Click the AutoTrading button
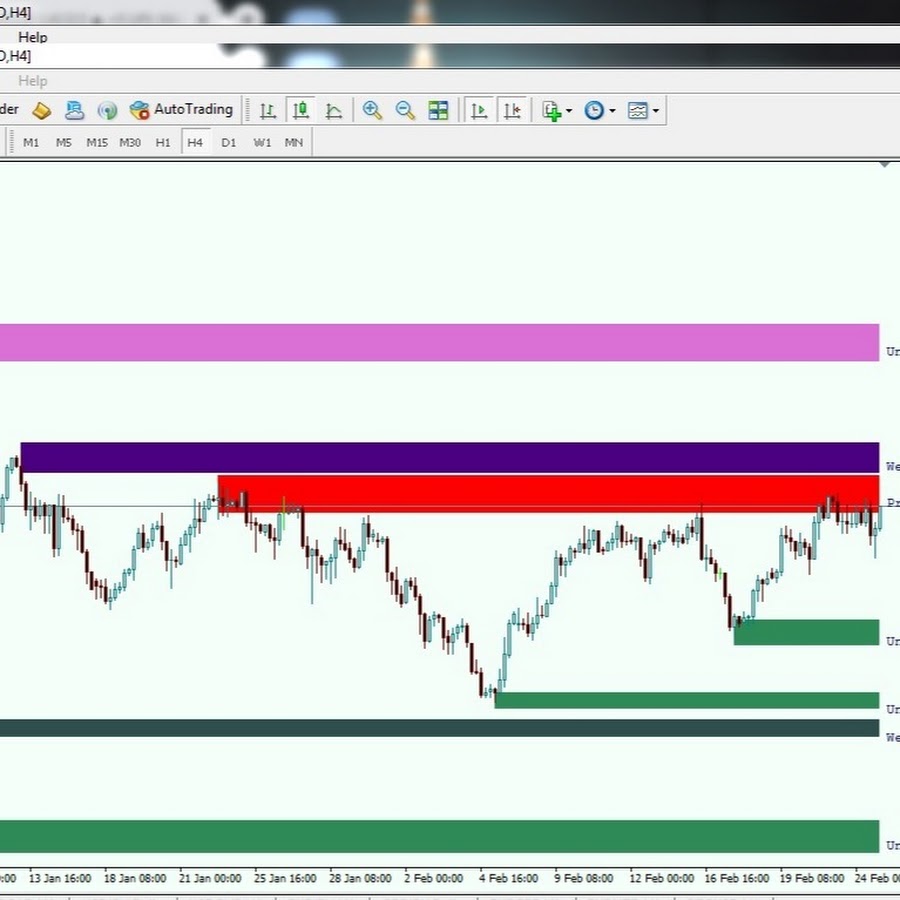This screenshot has width=900, height=900. [x=182, y=110]
